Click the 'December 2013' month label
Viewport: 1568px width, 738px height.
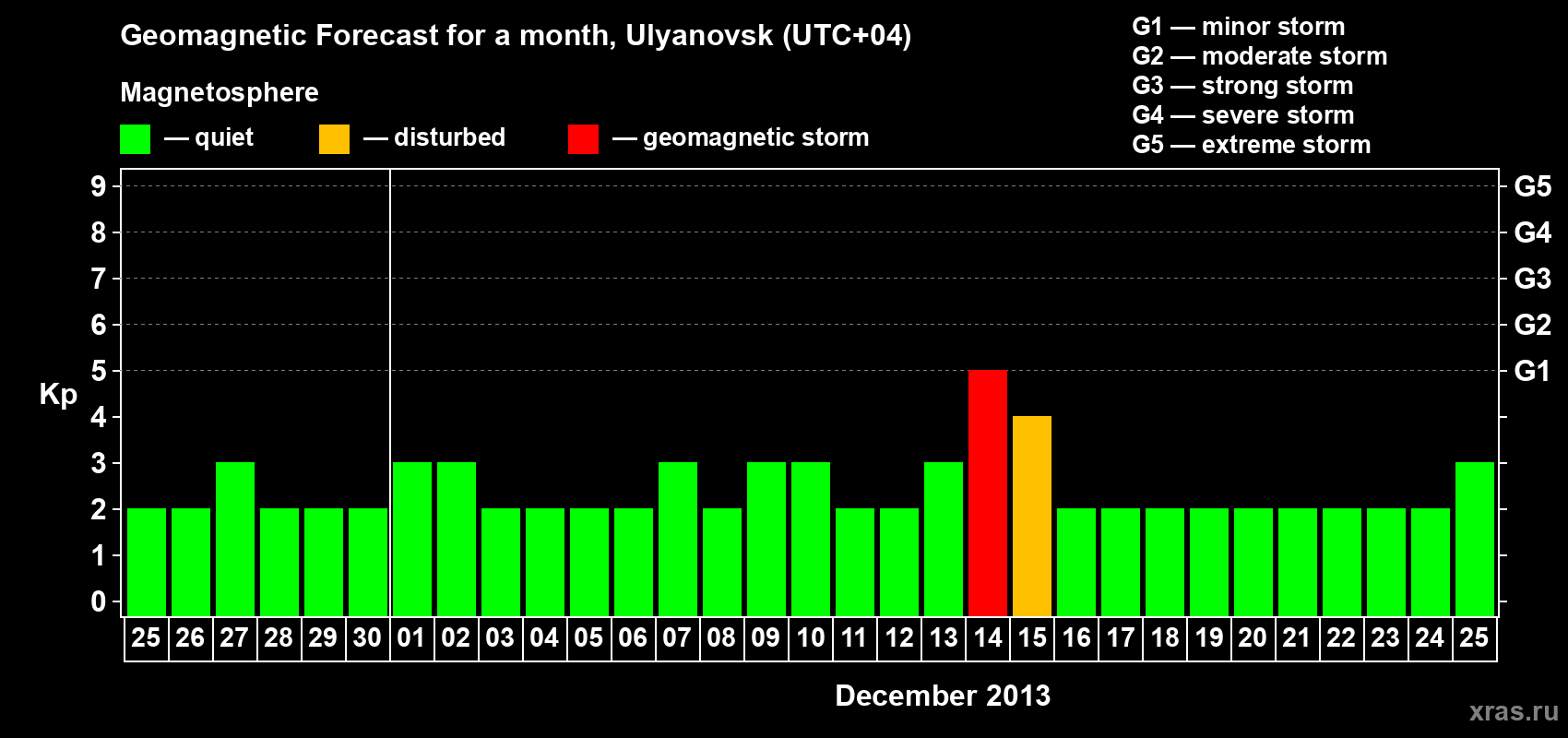[x=943, y=696]
